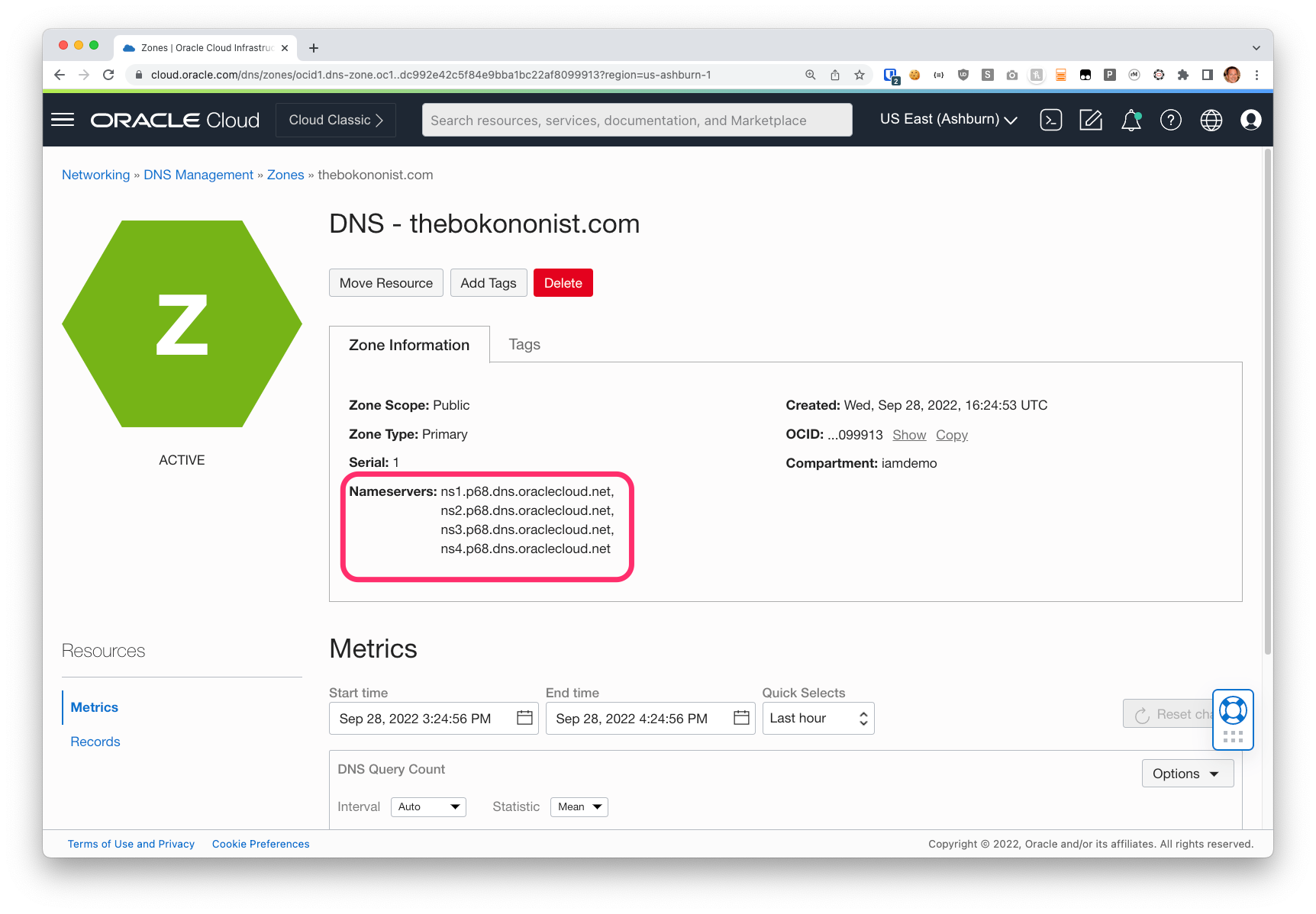Open Records under Resources
This screenshot has height=914, width=1316.
[x=95, y=741]
